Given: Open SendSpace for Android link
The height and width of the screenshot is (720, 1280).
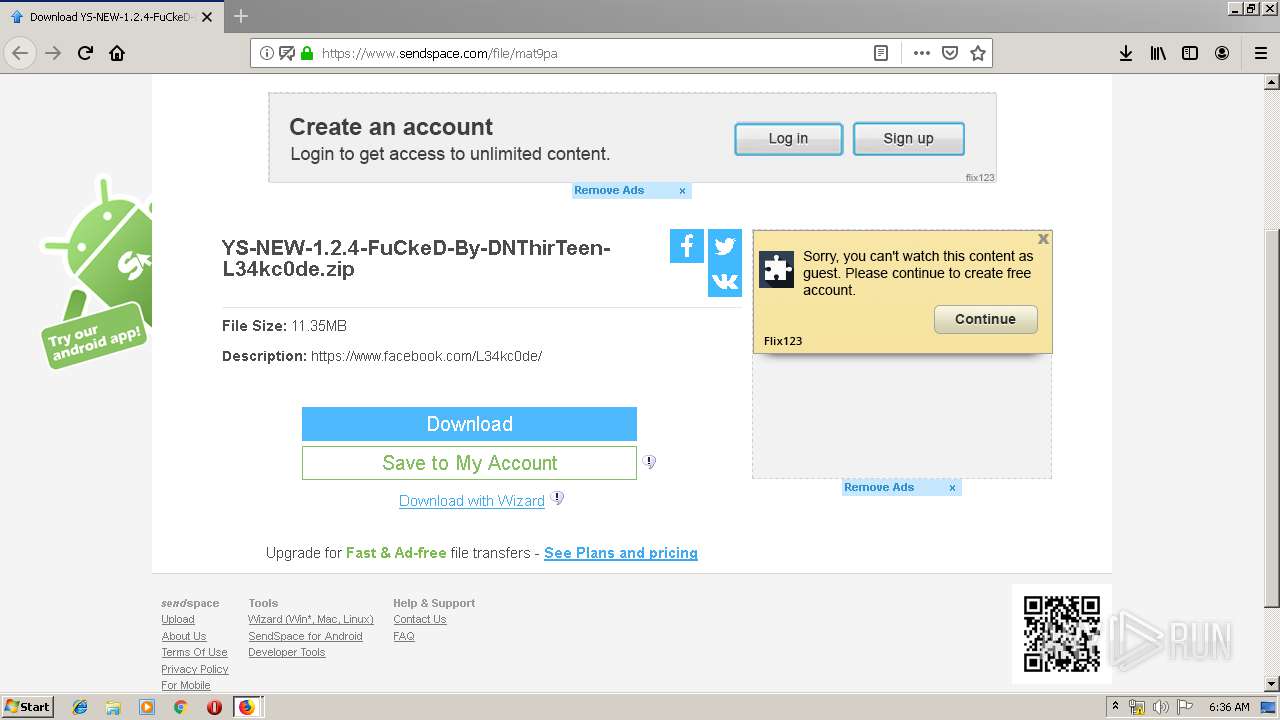Looking at the screenshot, I should (305, 636).
